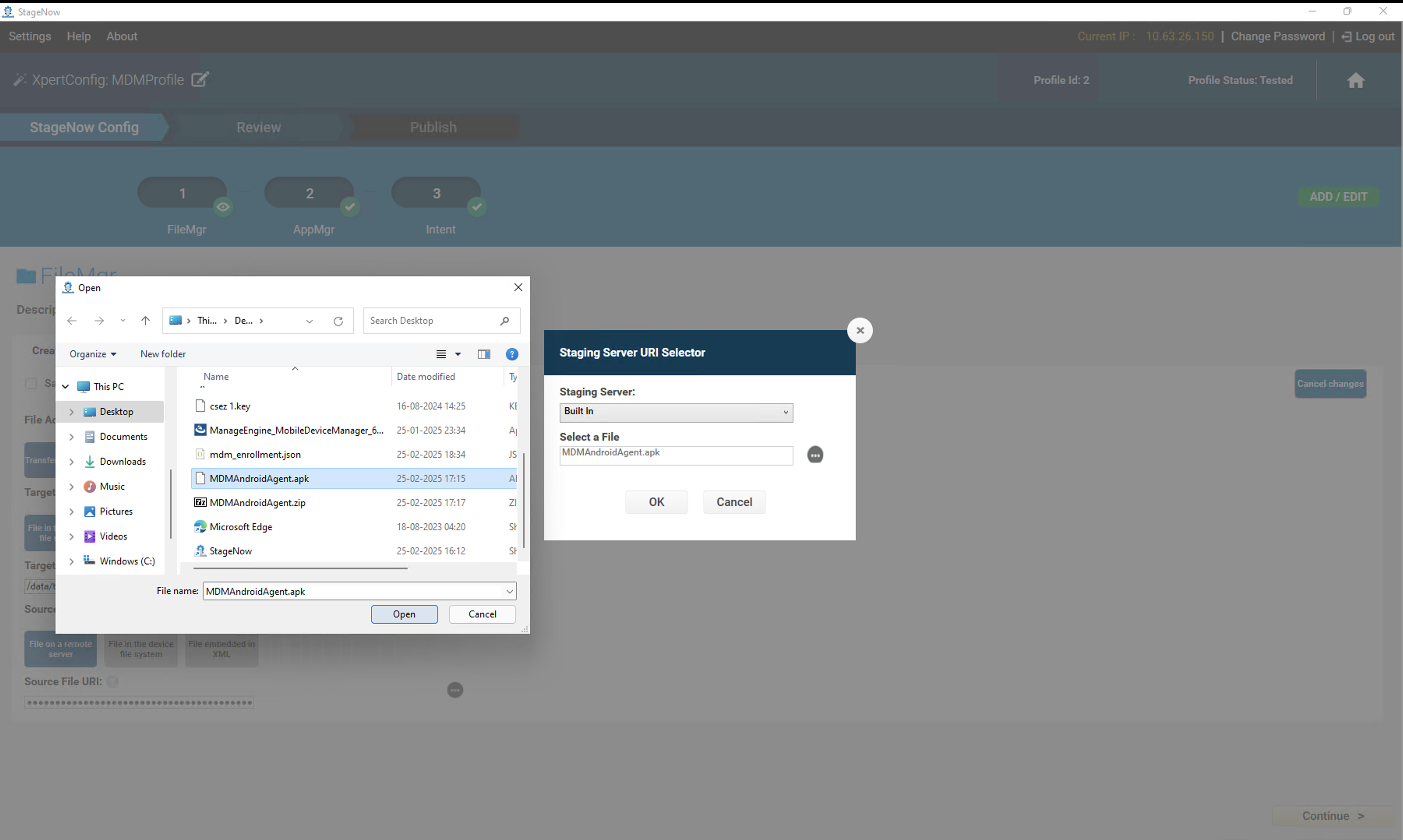The height and width of the screenshot is (840, 1403).
Task: Select MDMAndroidAgent.zip in the file list
Action: point(258,503)
